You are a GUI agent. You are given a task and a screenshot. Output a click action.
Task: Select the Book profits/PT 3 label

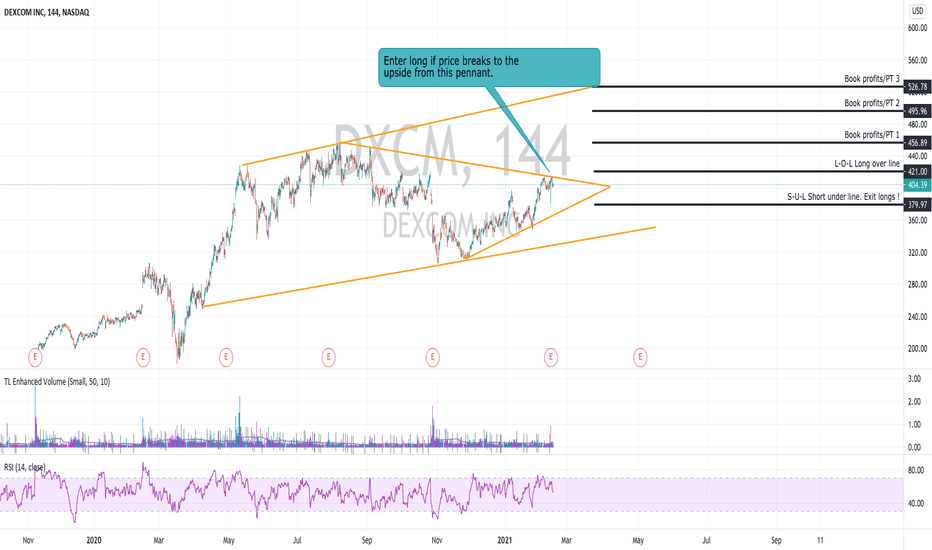[872, 78]
